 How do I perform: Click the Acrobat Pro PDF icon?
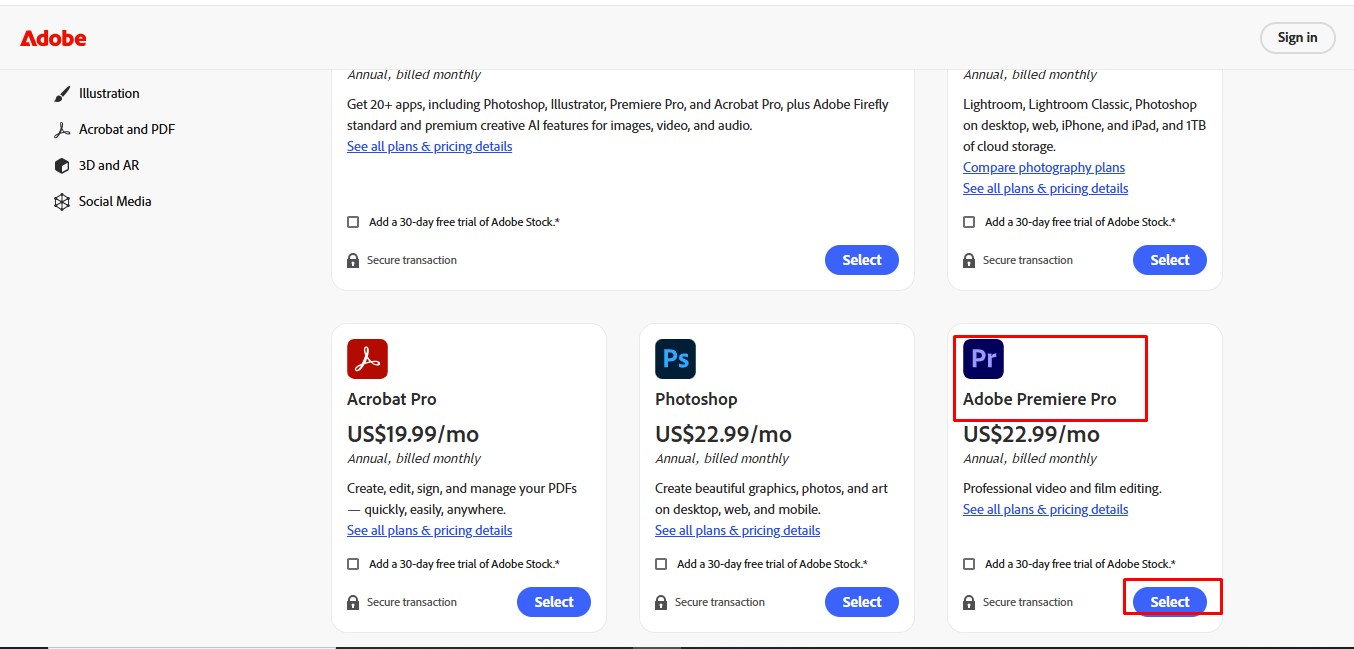coord(367,358)
